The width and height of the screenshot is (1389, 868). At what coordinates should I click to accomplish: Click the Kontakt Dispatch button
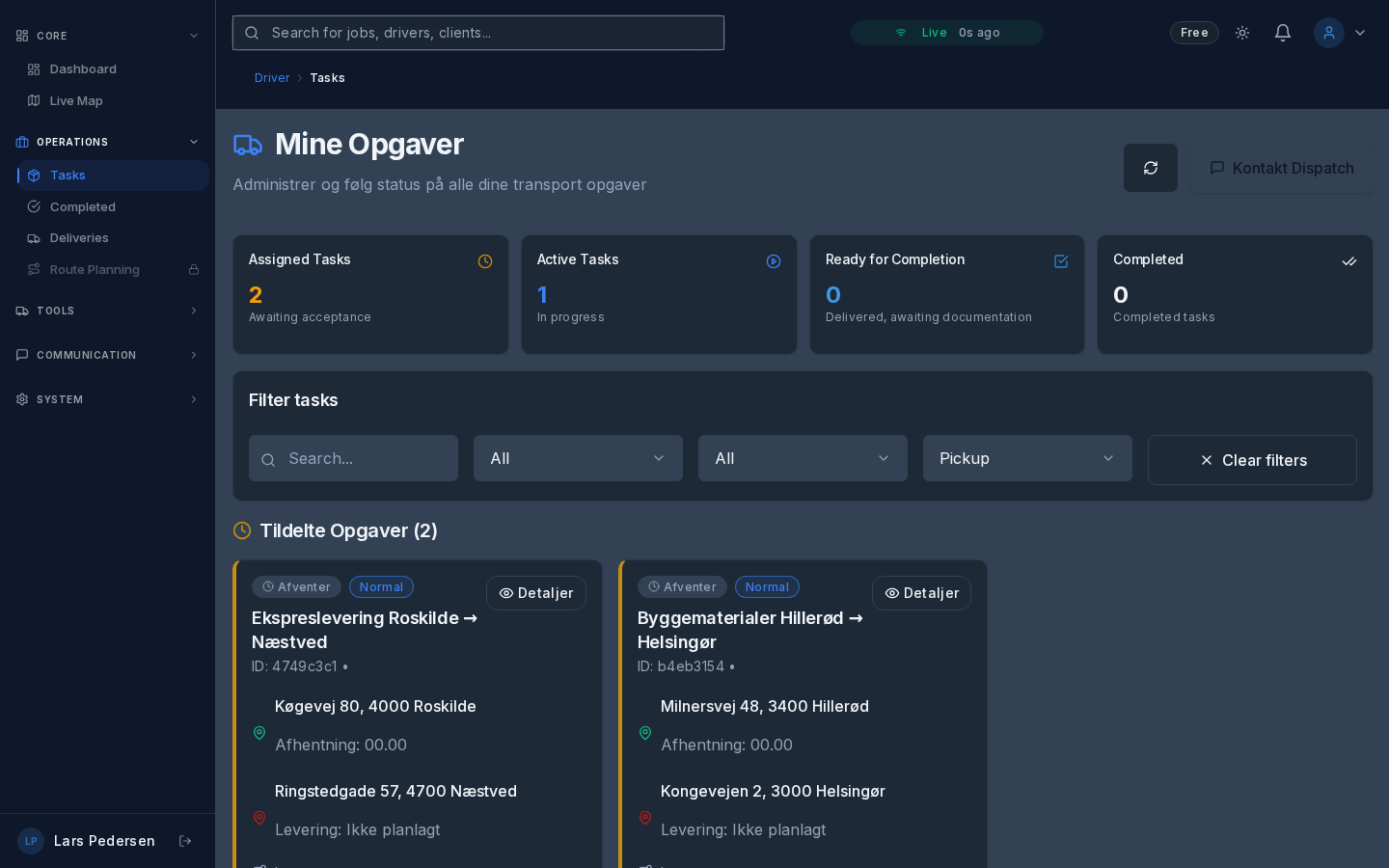(x=1281, y=168)
